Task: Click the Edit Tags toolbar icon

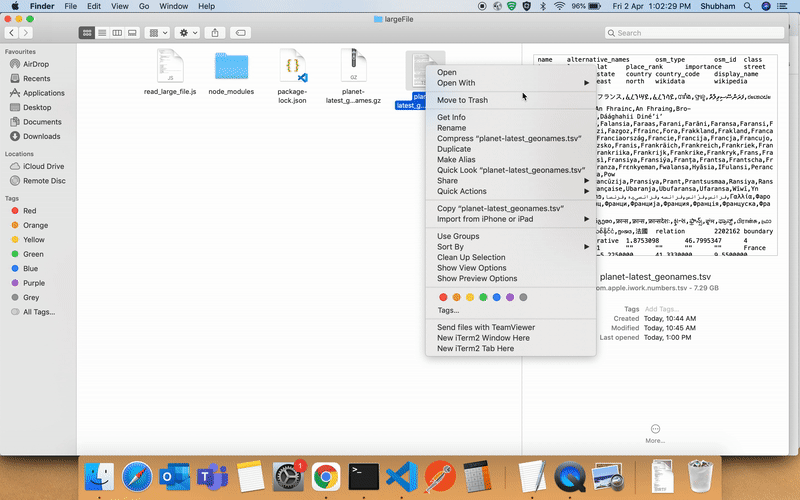Action: click(x=240, y=33)
